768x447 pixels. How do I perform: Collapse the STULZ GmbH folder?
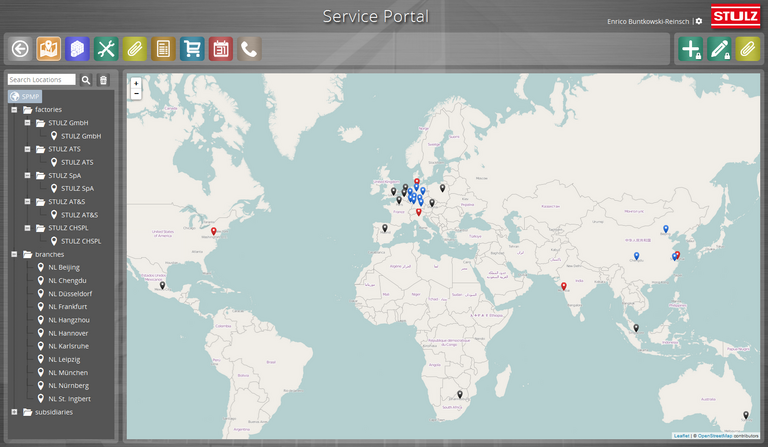point(27,123)
